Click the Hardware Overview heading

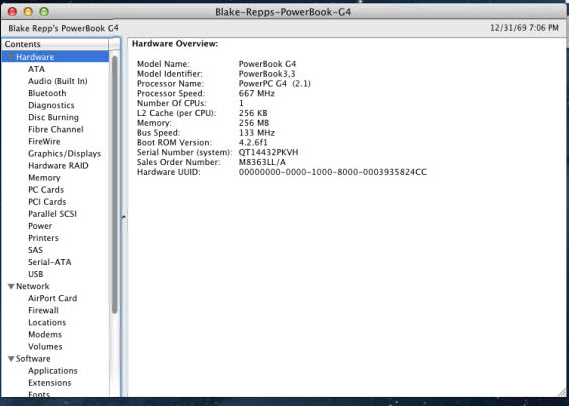(175, 44)
